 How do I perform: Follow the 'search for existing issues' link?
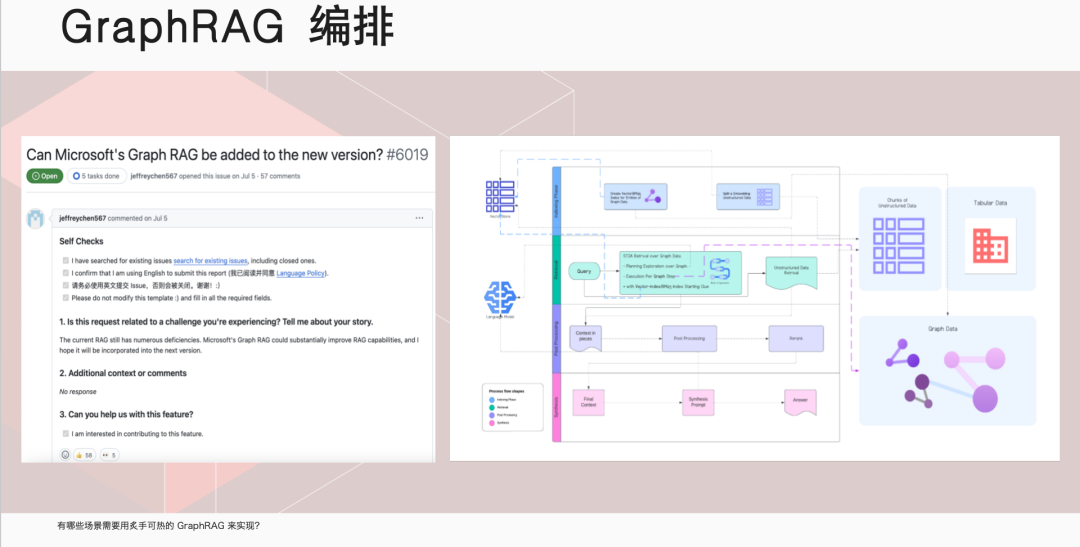tap(210, 260)
